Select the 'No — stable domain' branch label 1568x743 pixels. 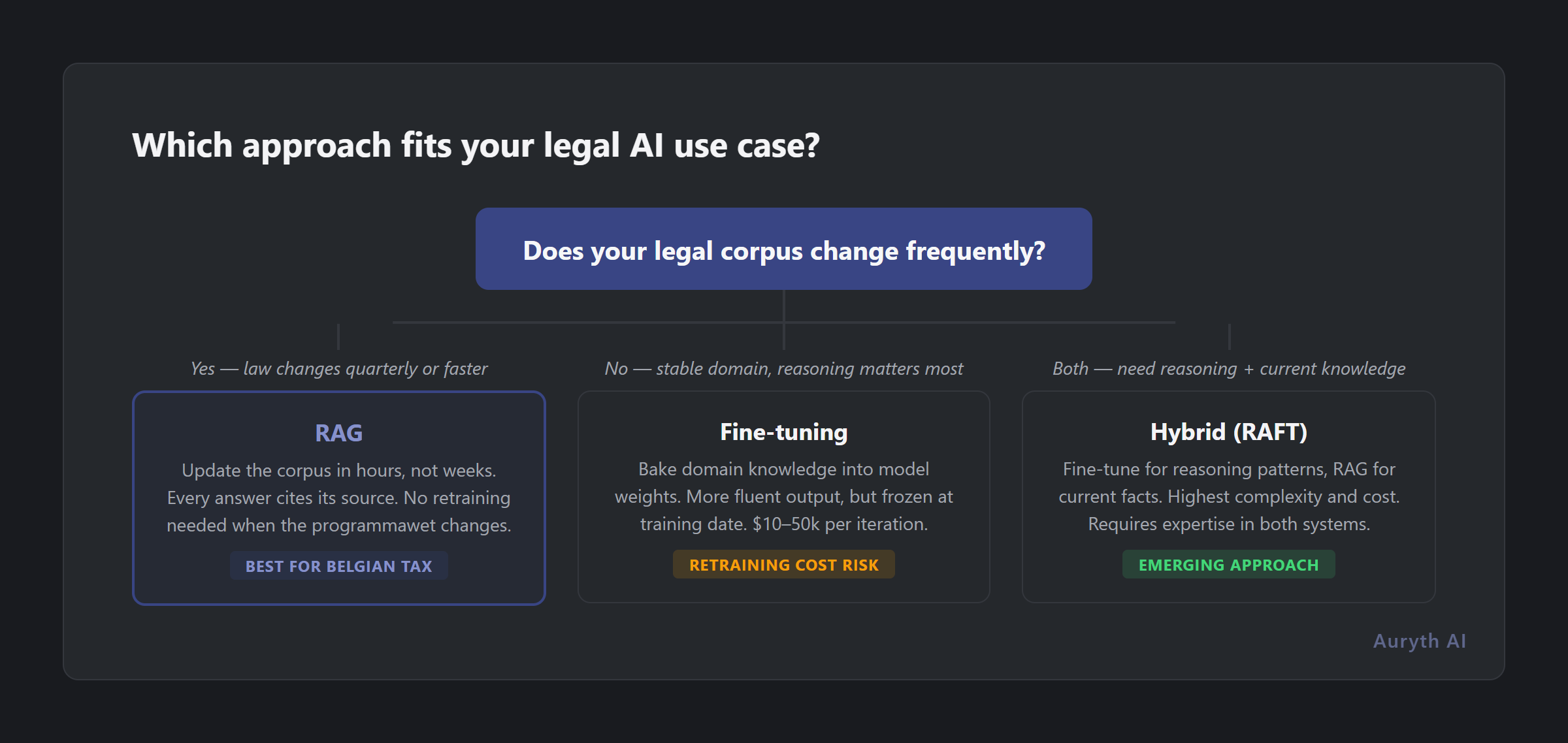(x=783, y=368)
